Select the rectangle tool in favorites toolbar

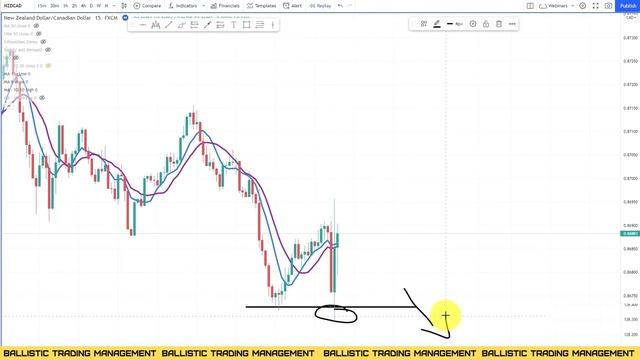coord(247,25)
